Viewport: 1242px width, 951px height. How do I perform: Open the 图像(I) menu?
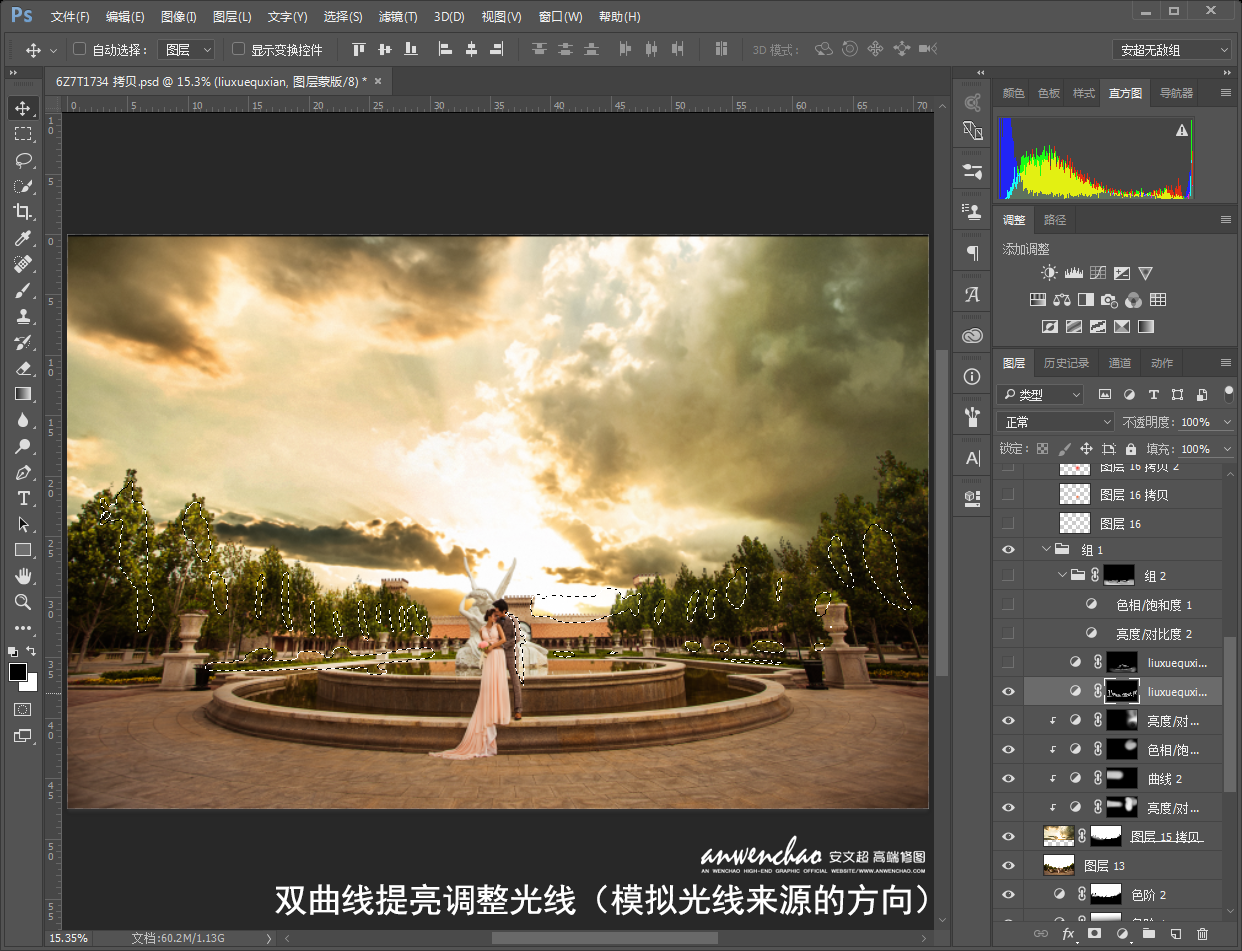click(x=179, y=17)
